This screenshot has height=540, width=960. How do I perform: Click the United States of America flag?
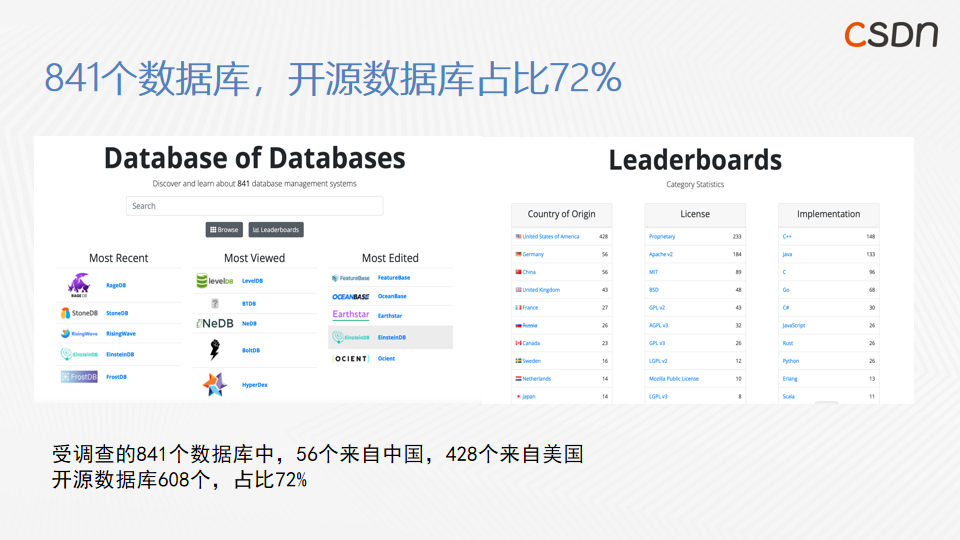(519, 236)
